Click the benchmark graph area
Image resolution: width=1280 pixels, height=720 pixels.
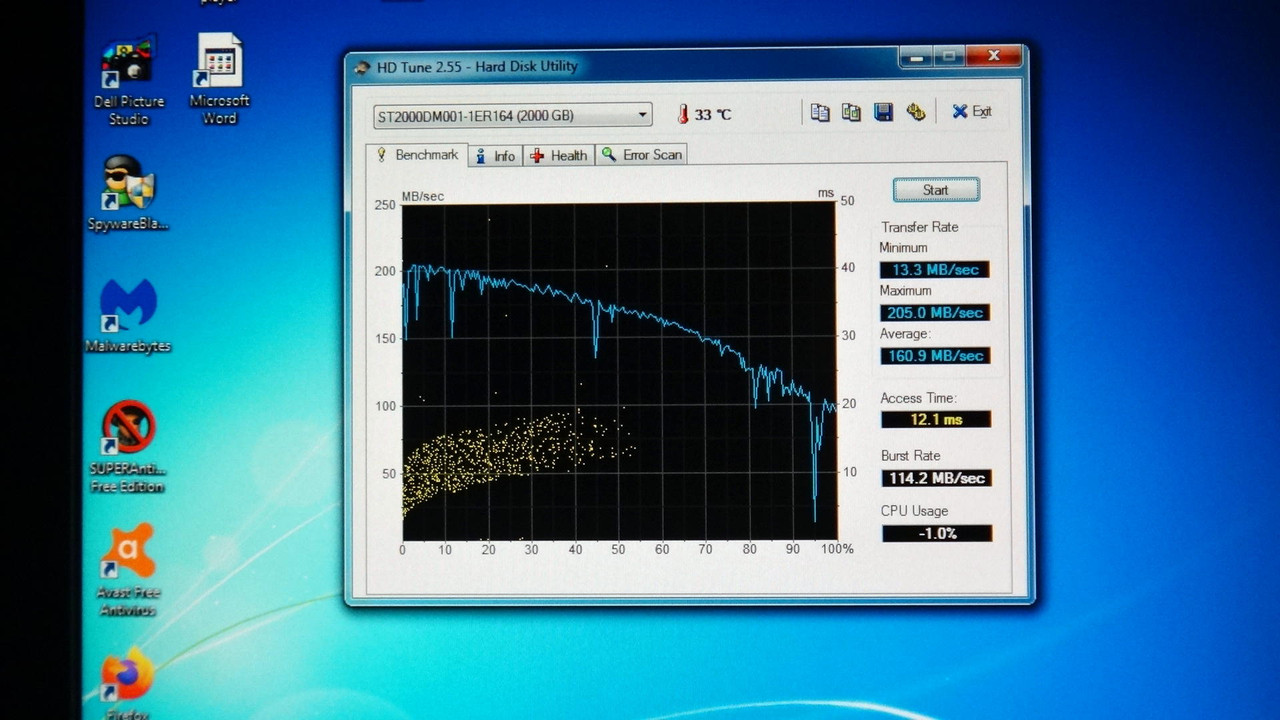coord(618,371)
